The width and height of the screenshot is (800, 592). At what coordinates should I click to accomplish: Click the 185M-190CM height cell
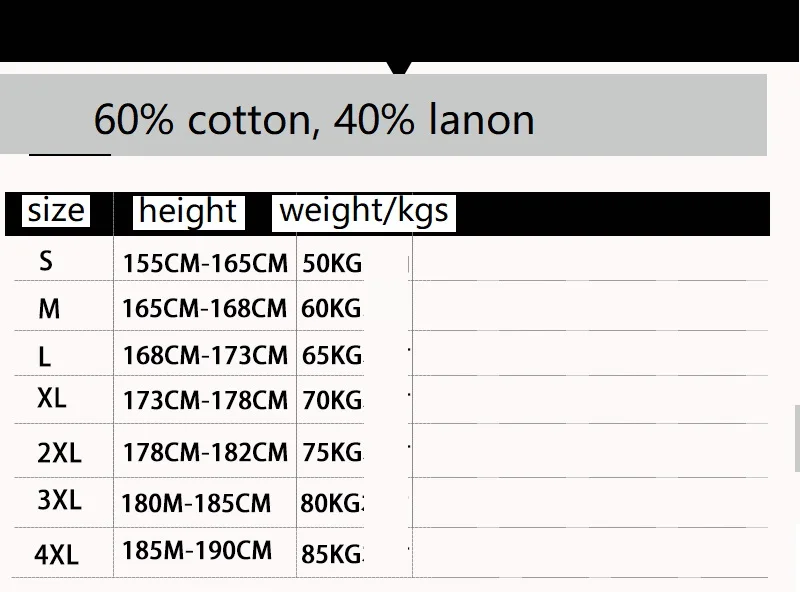pos(197,551)
